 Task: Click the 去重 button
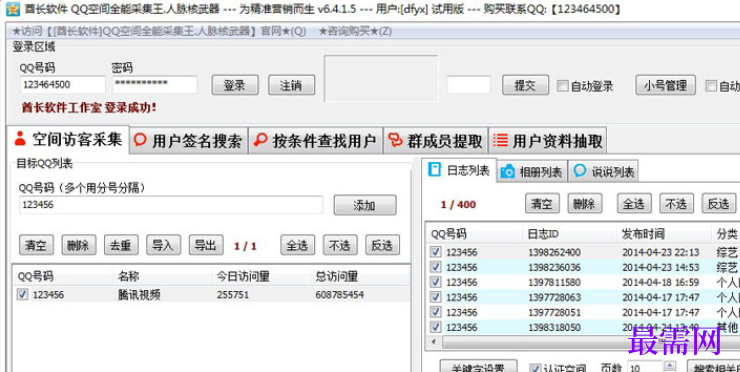pyautogui.click(x=121, y=245)
